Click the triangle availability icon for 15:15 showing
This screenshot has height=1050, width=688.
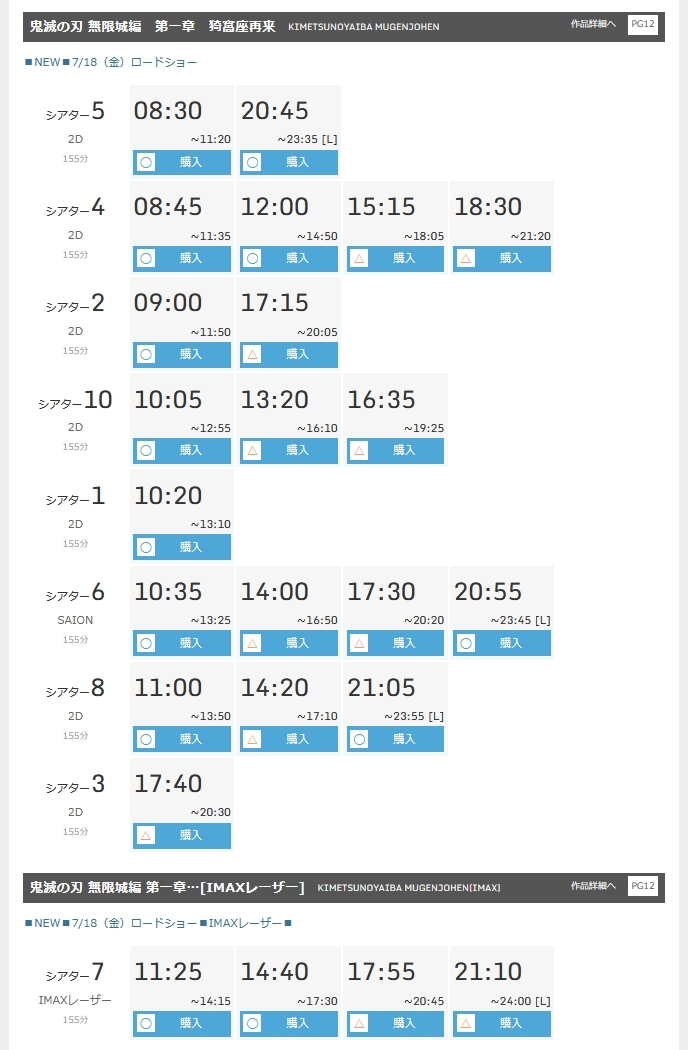tap(359, 258)
